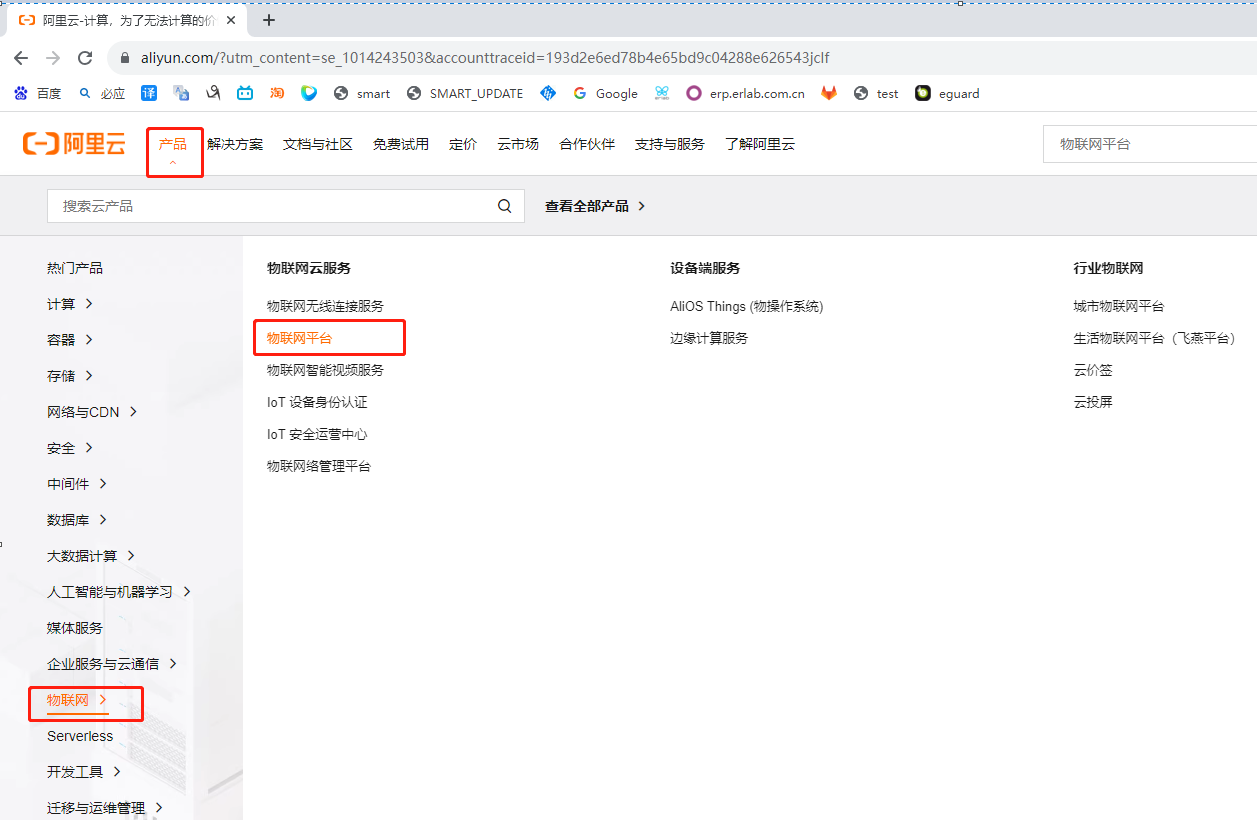The image size is (1257, 820).
Task: Close the 阿里云 browser tab
Action: [231, 20]
